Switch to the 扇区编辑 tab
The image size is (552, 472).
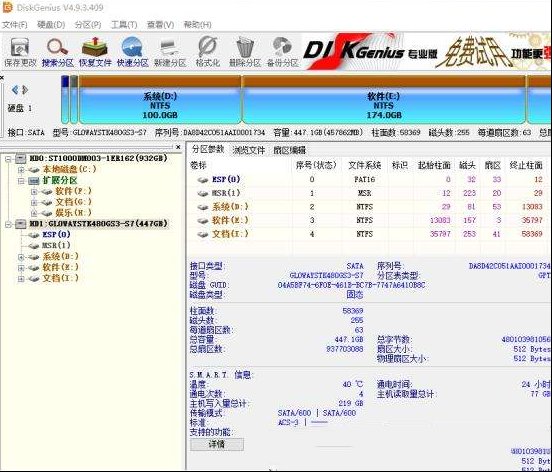[x=289, y=150]
